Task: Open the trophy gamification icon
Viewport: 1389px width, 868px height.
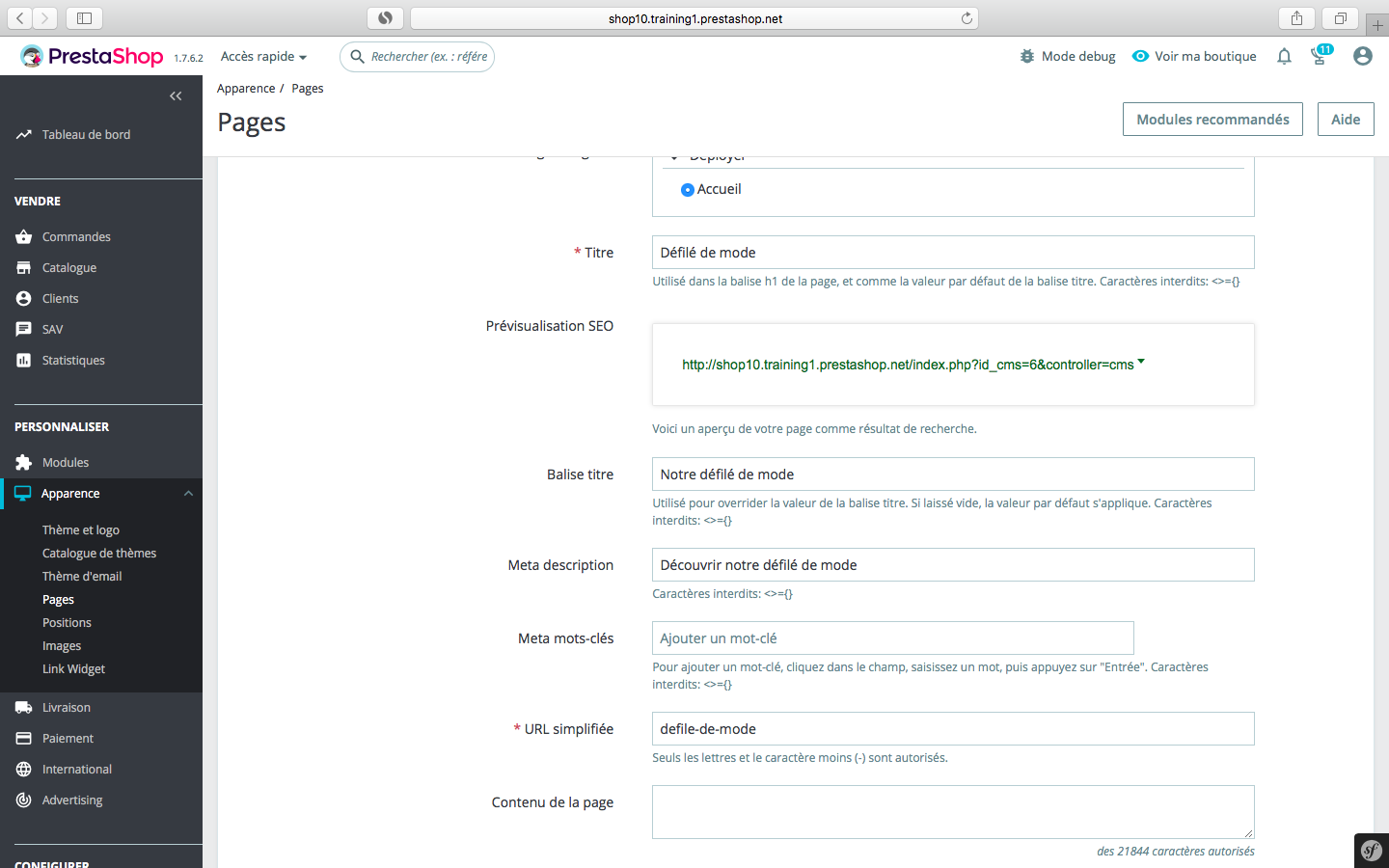Action: 1319,57
